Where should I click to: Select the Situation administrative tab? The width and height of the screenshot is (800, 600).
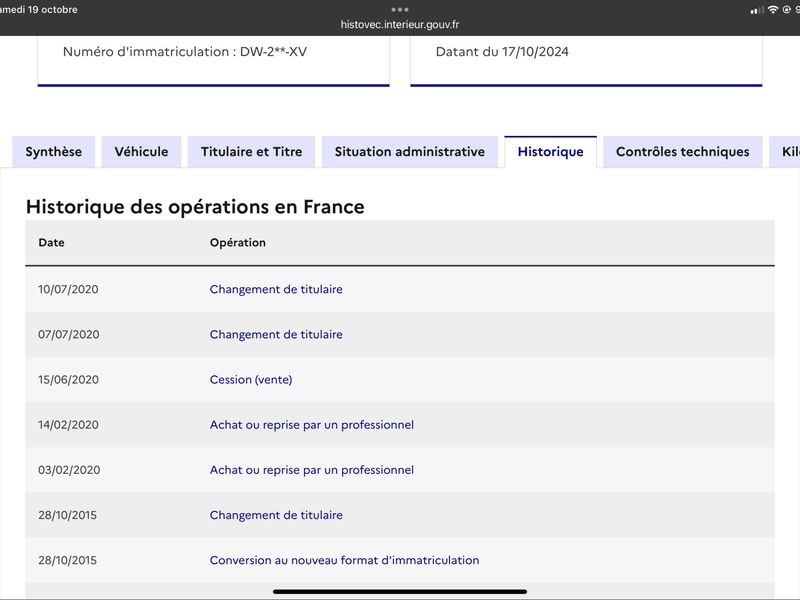pos(410,152)
